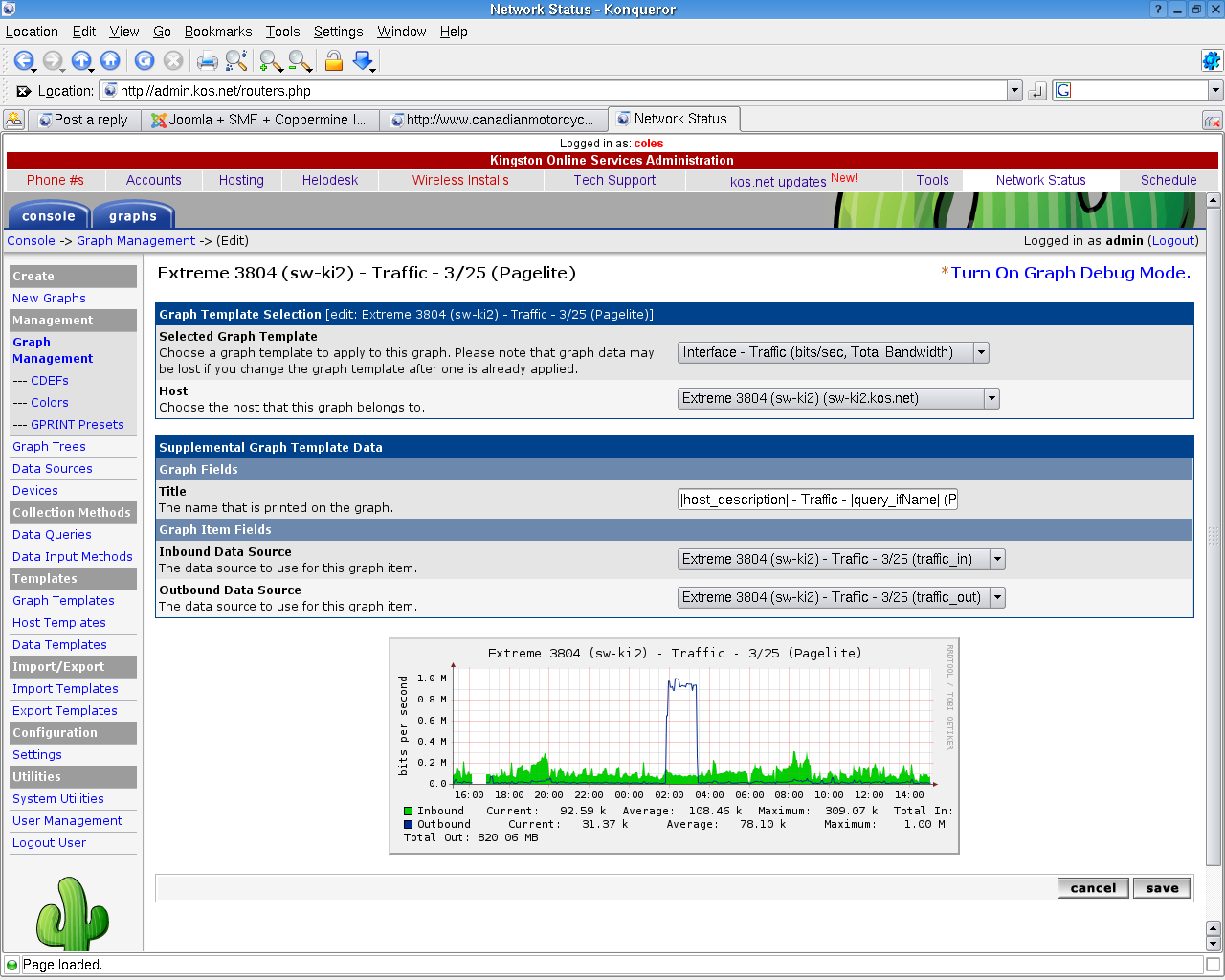Click the page scrollbar down arrow
The image size is (1225, 980).
click(1214, 943)
